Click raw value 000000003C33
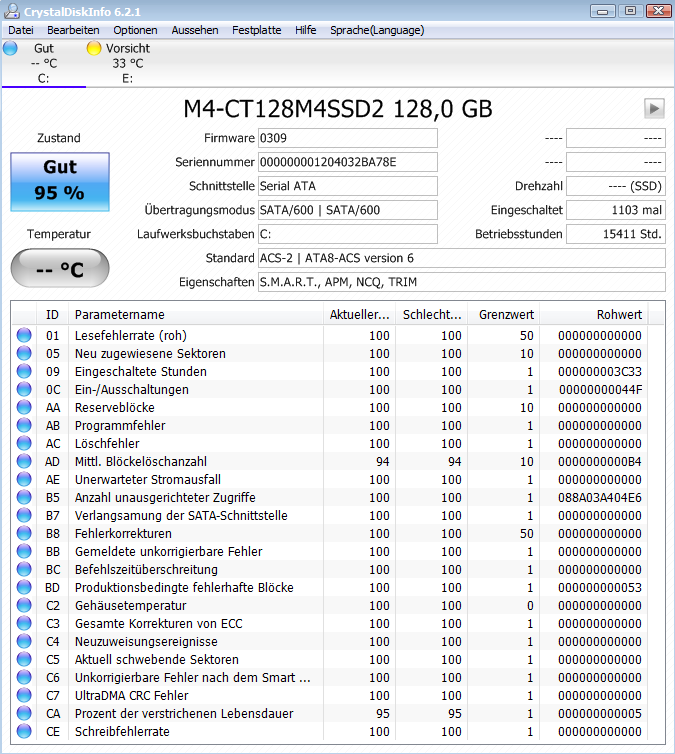This screenshot has width=675, height=754. coord(600,372)
